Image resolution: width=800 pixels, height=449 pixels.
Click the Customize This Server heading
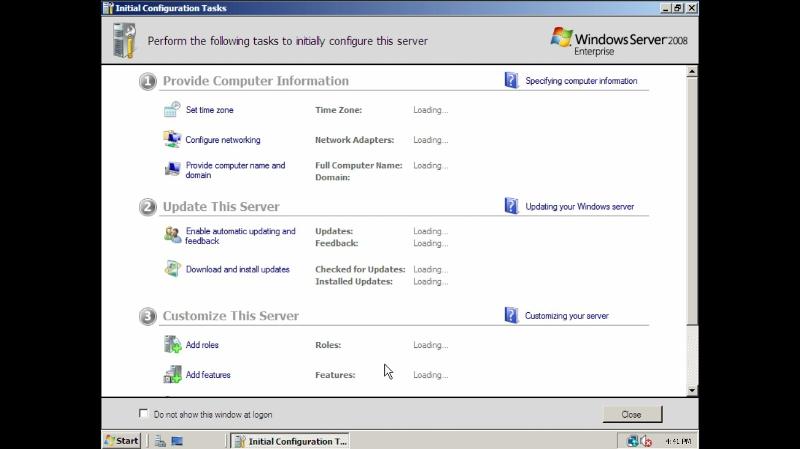click(231, 315)
